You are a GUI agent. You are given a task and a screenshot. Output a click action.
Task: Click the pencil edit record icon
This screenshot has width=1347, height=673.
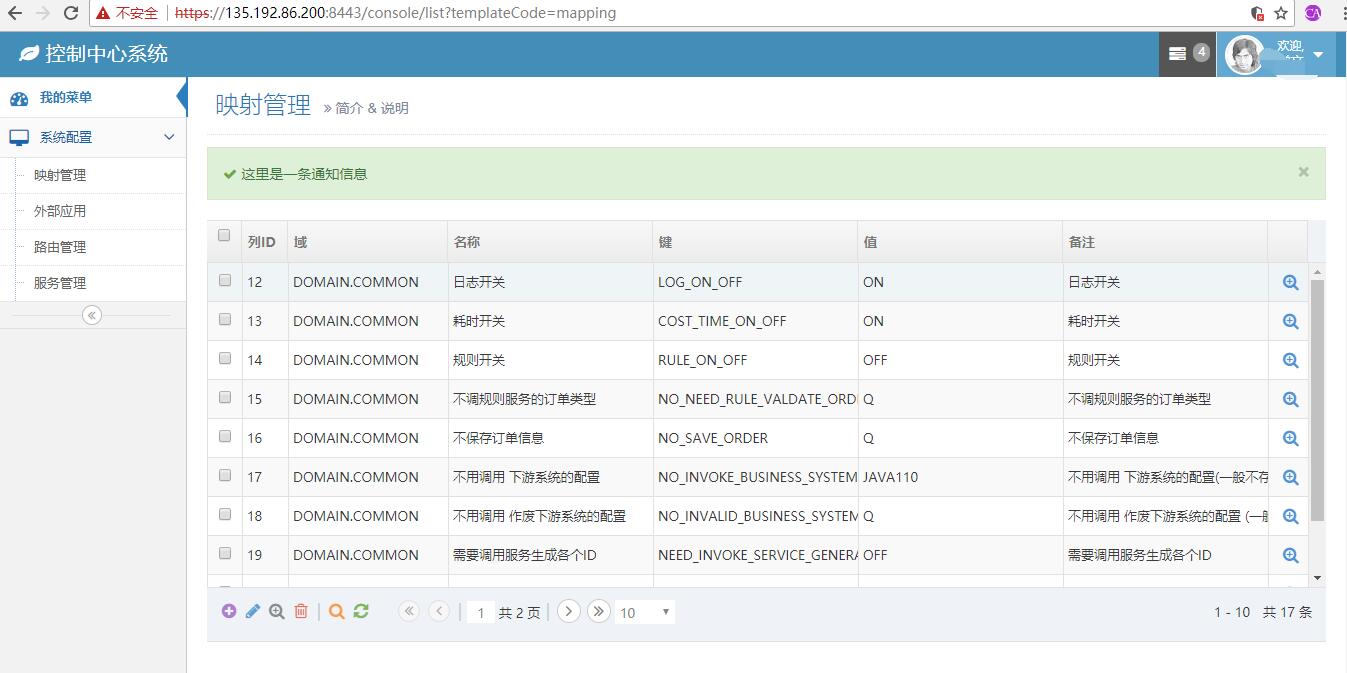coord(253,611)
